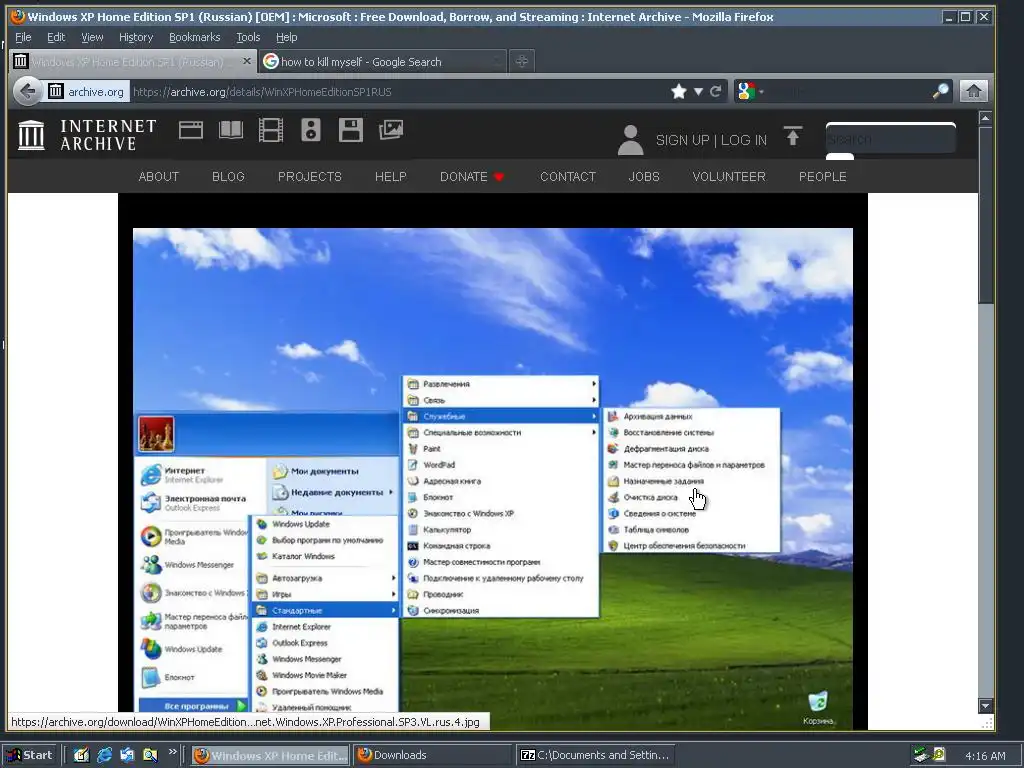Image resolution: width=1024 pixels, height=768 pixels.
Task: Click the third Quick Launch icon
Action: click(127, 755)
